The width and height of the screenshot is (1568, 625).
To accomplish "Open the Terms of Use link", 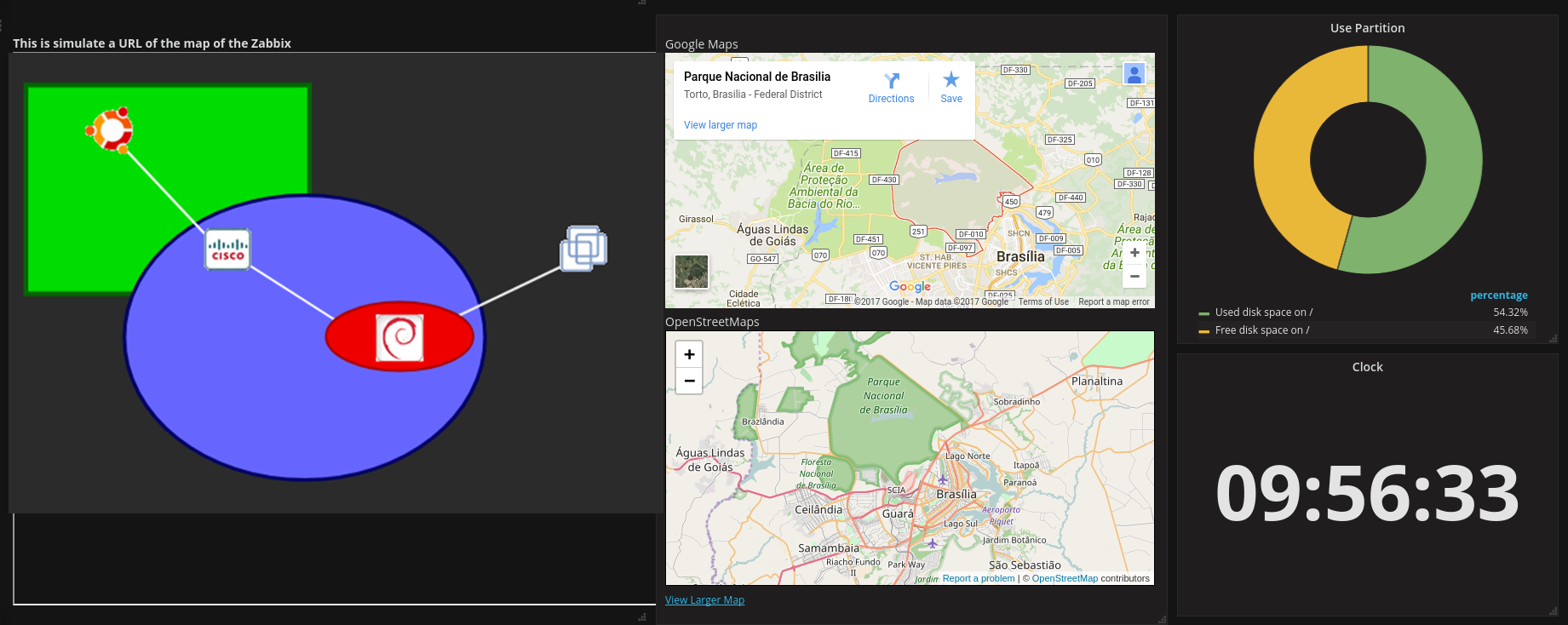I will (1043, 301).
